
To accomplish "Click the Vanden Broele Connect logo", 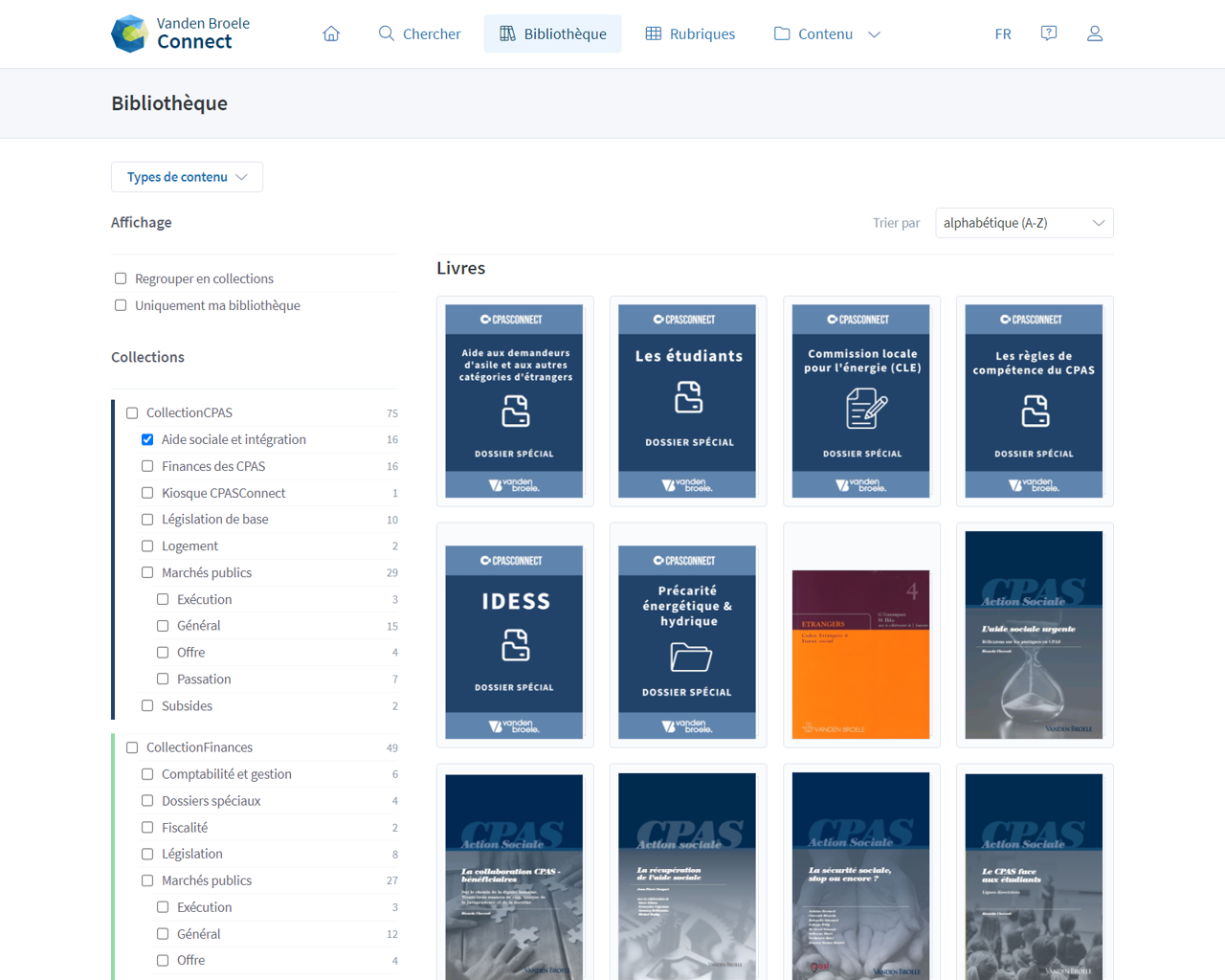I will [x=180, y=33].
